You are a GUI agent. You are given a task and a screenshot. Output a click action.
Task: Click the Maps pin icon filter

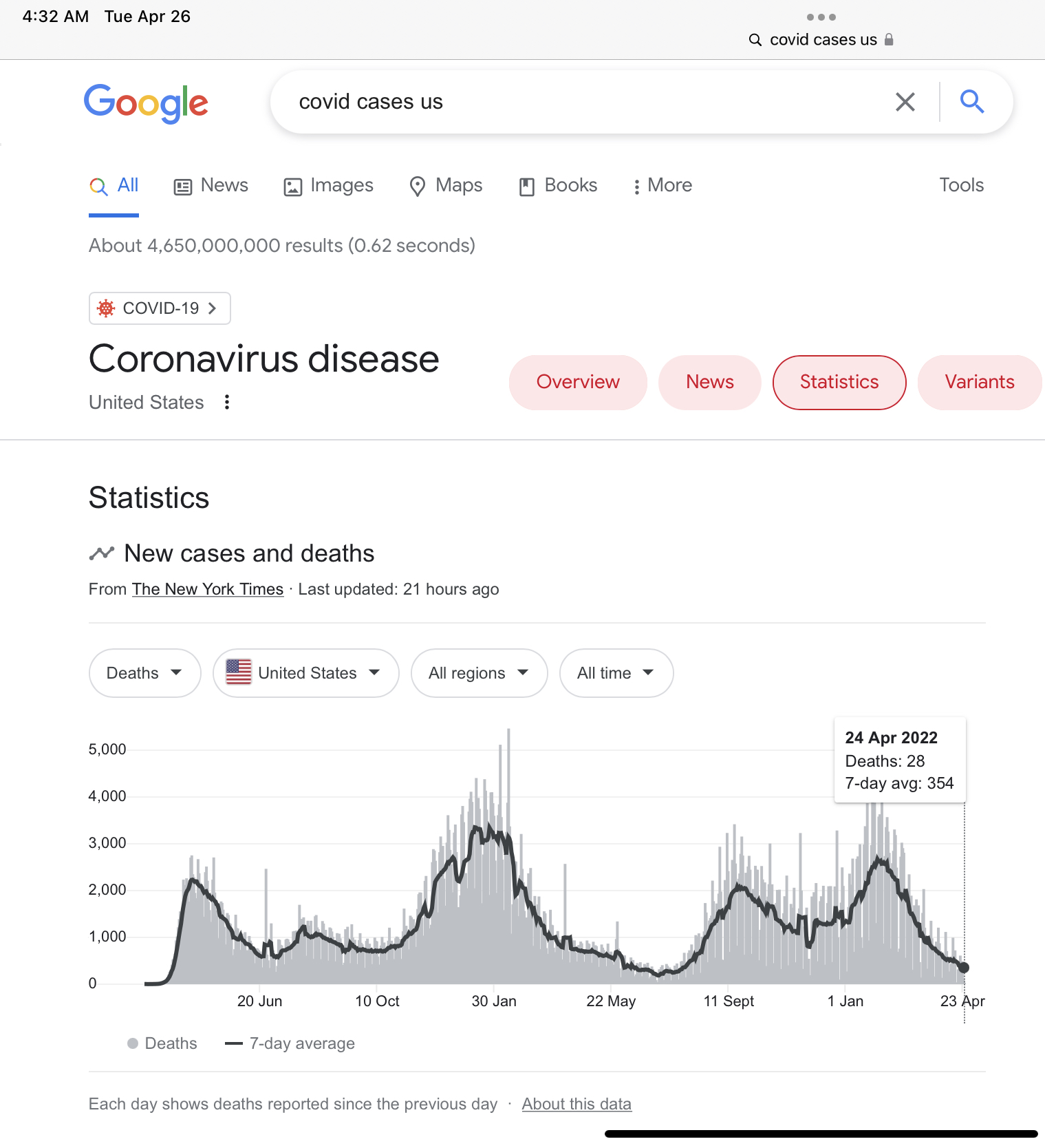[x=417, y=186]
